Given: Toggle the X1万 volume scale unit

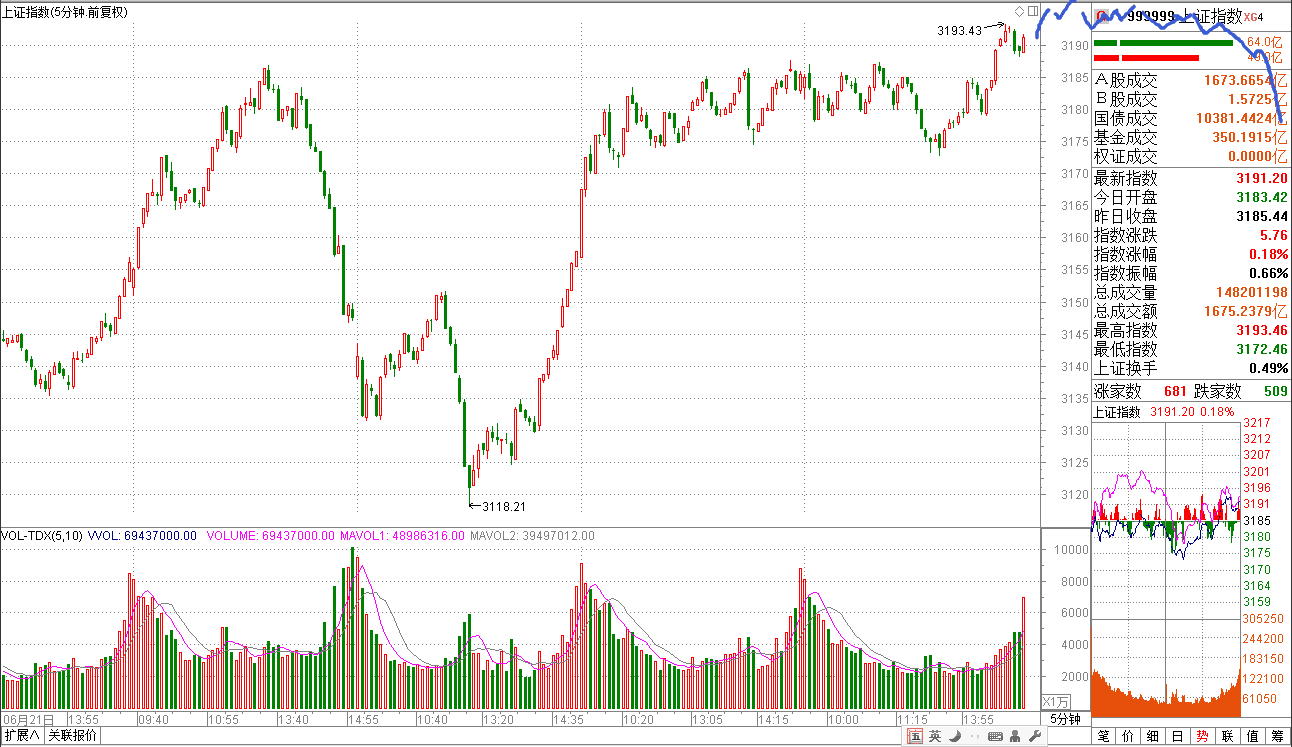Looking at the screenshot, I should [1056, 702].
